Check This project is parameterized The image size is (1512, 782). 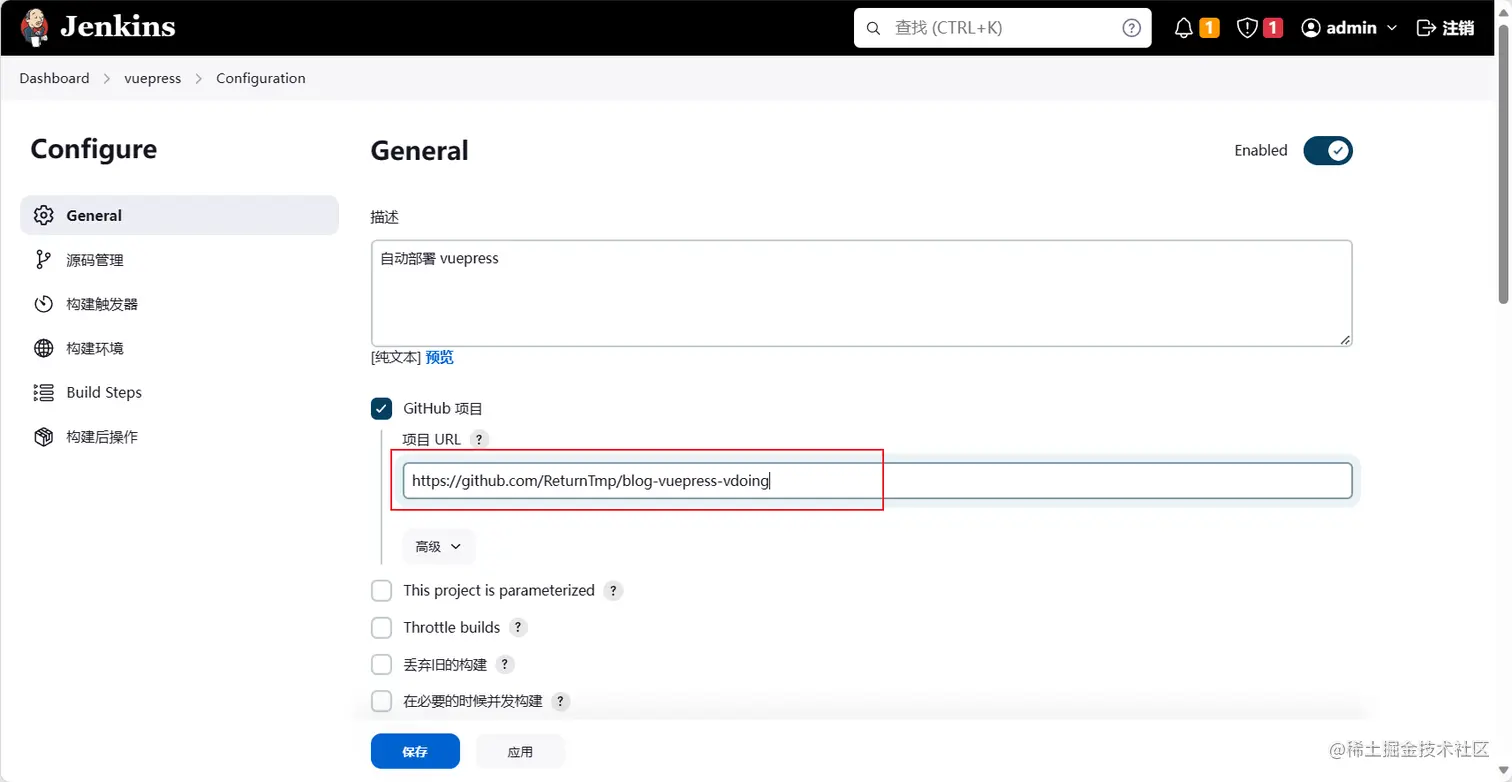(381, 591)
